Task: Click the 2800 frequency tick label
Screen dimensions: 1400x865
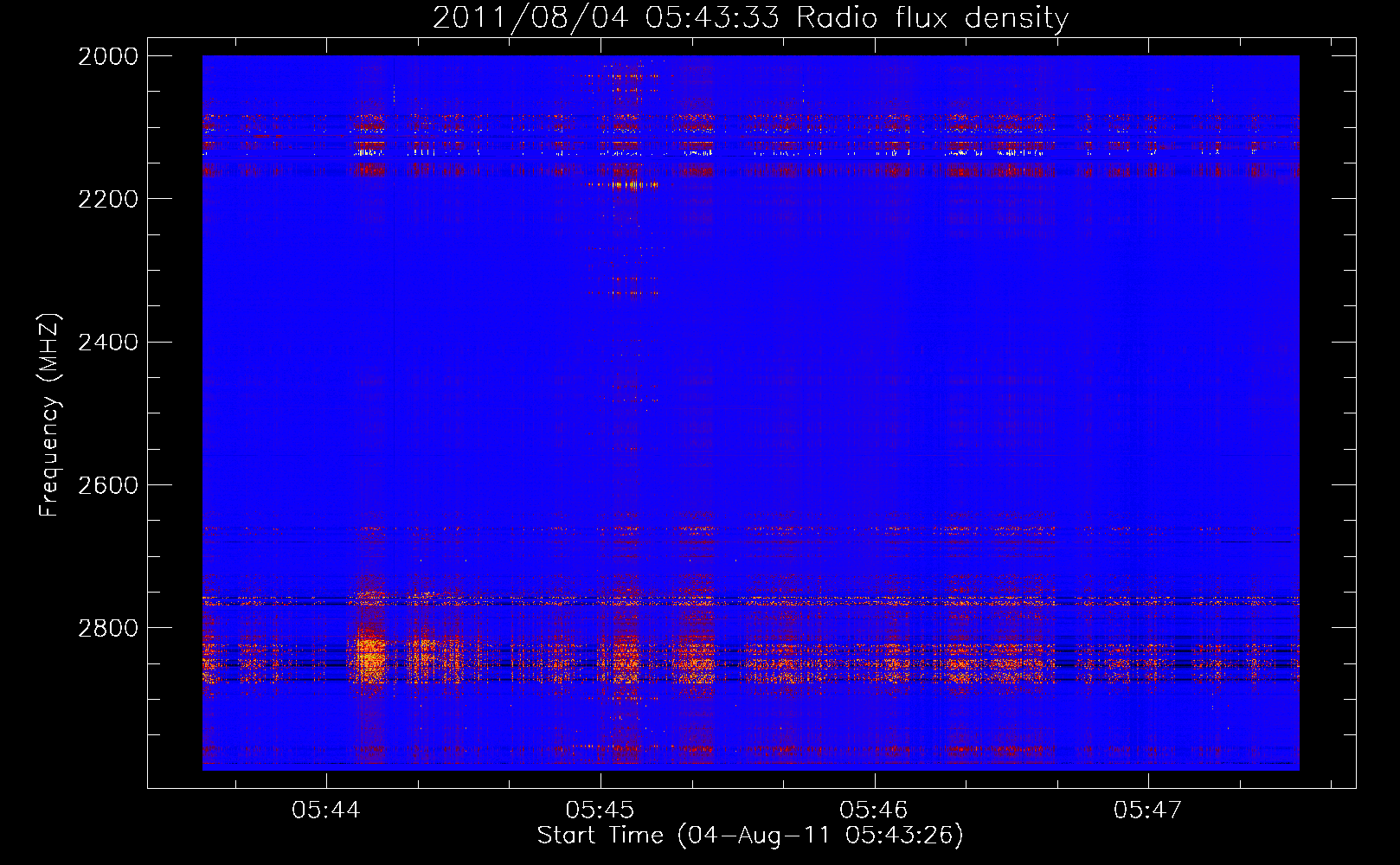Action: point(108,628)
